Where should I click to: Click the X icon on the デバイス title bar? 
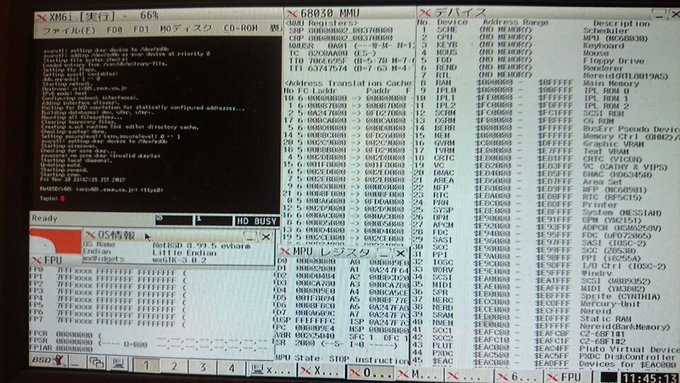(x=425, y=13)
